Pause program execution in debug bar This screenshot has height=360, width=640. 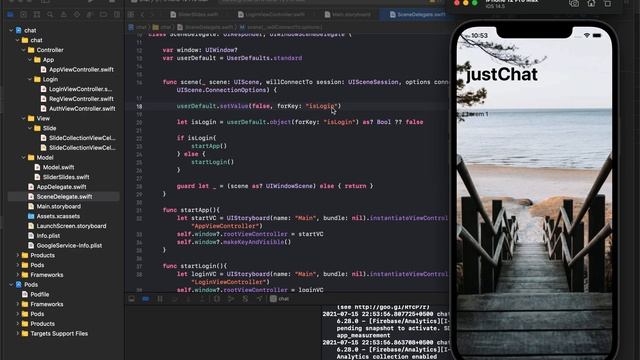[160, 299]
